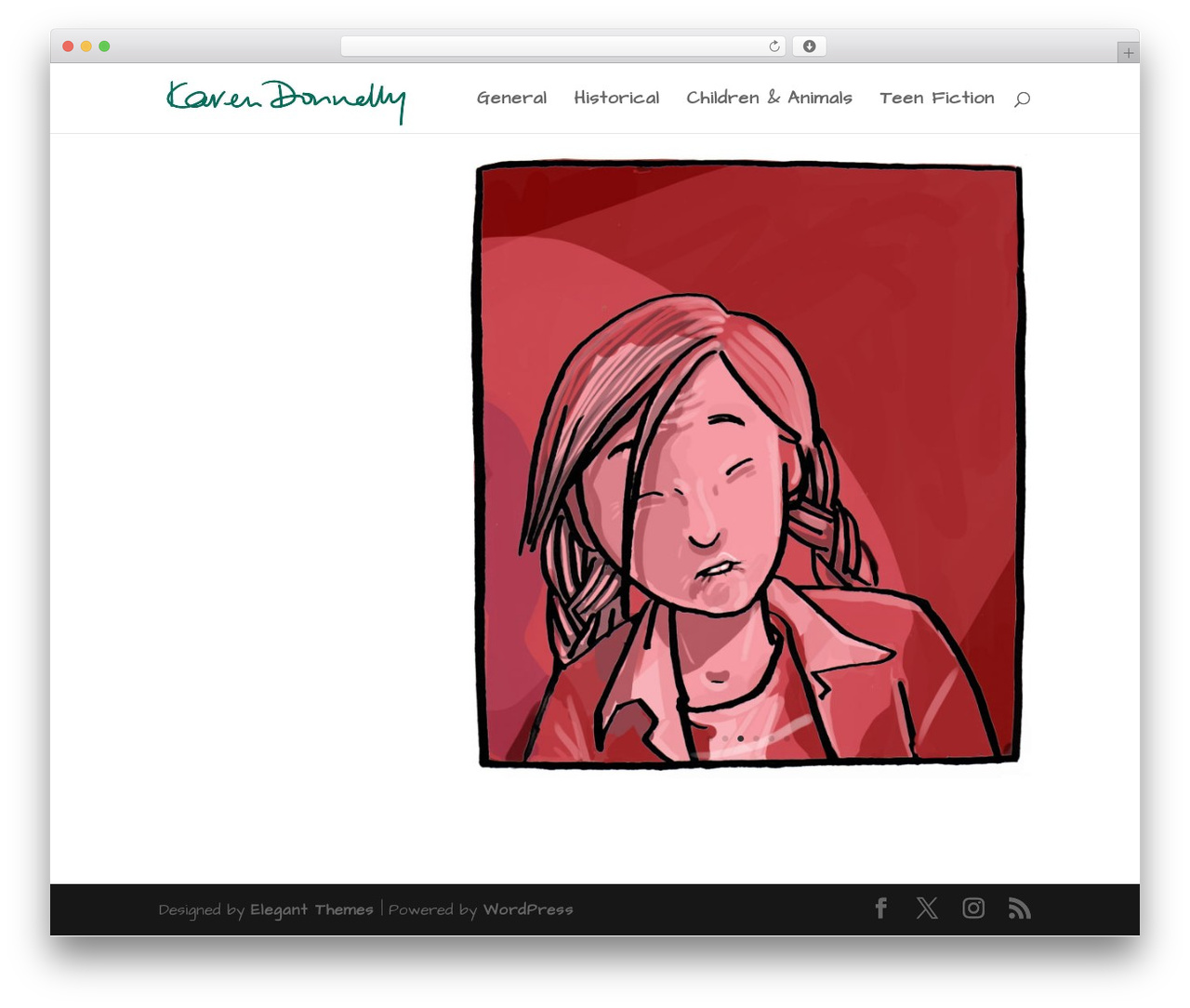
Task: Follow the WordPress footer link
Action: (x=528, y=909)
